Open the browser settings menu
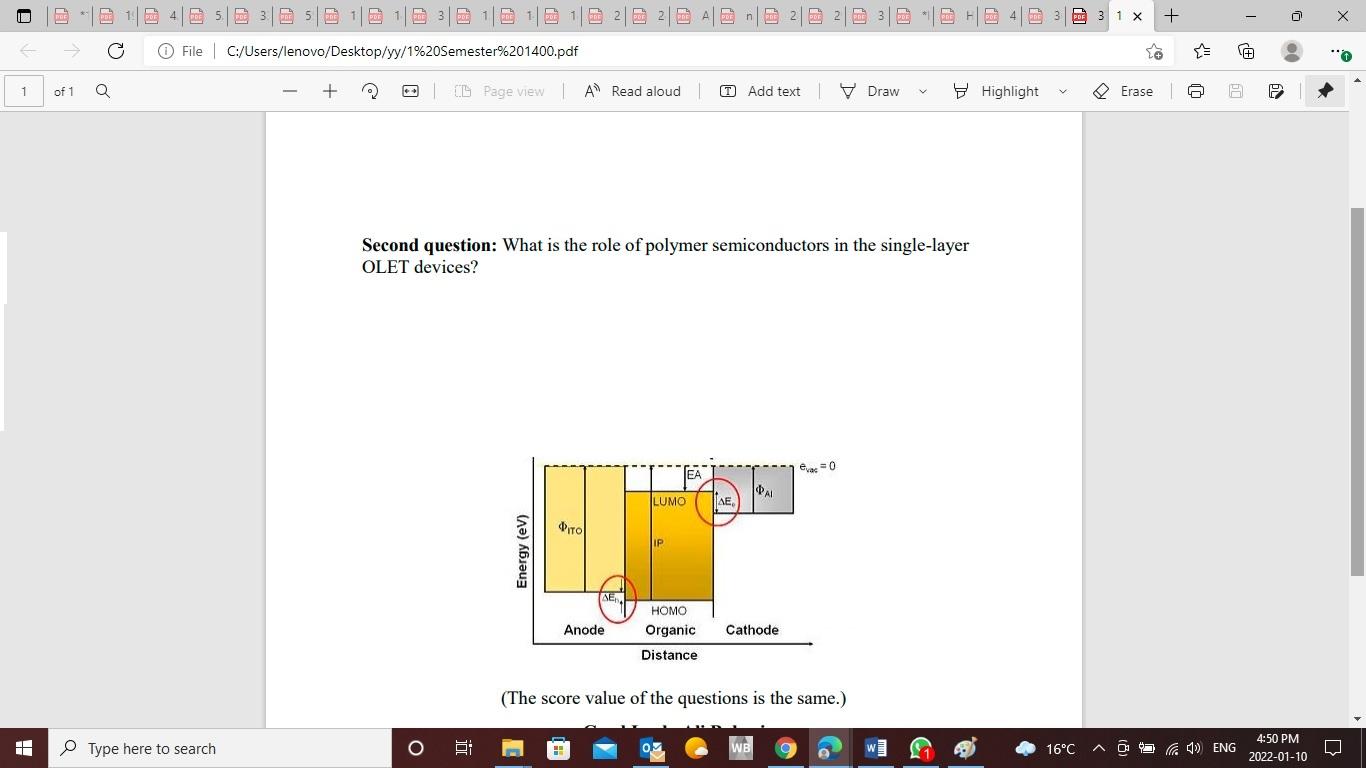Image resolution: width=1366 pixels, height=768 pixels. pyautogui.click(x=1338, y=51)
